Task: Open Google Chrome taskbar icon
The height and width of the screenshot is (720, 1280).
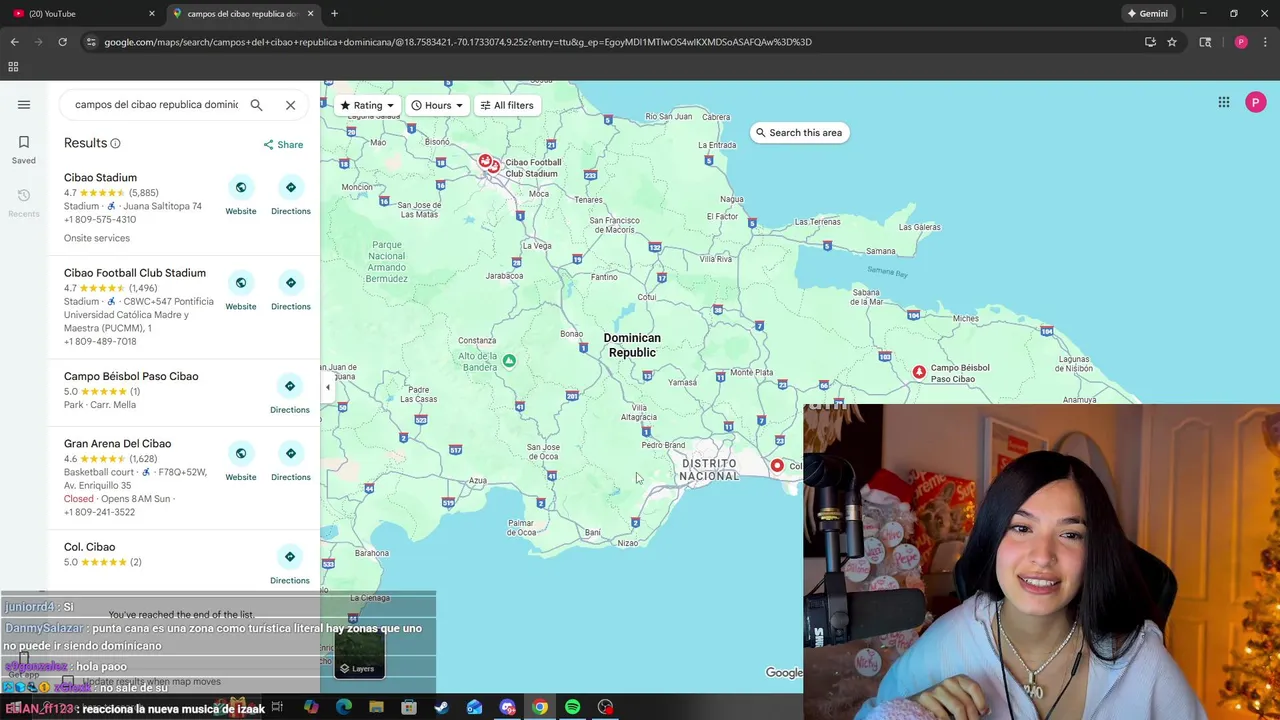Action: pyautogui.click(x=540, y=707)
